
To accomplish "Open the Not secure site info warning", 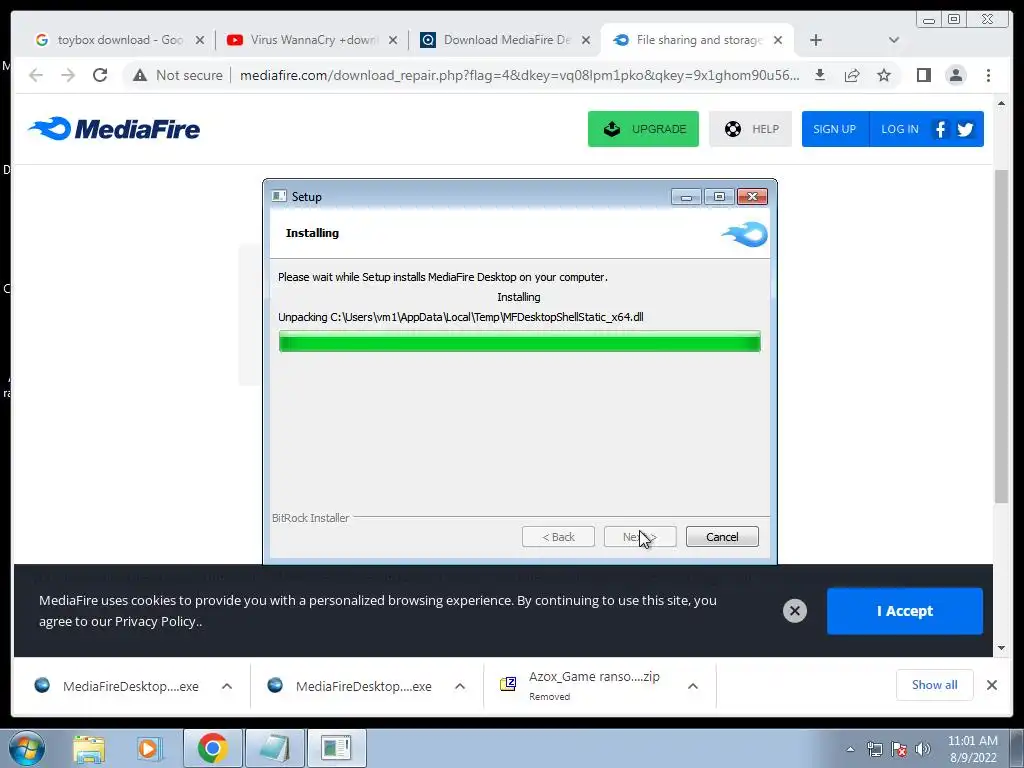I will (x=178, y=76).
